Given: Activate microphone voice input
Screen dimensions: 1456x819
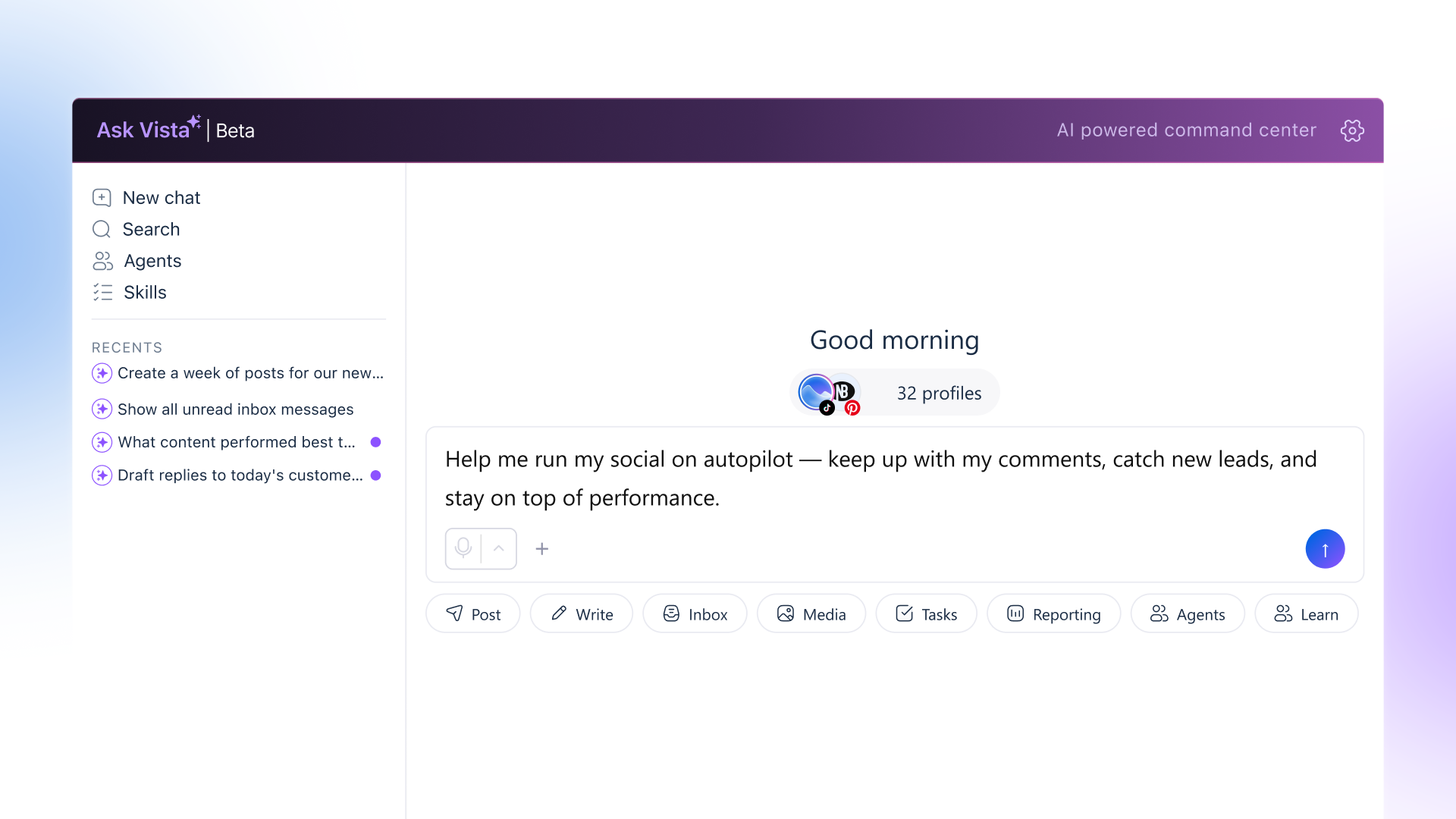Looking at the screenshot, I should click(463, 548).
